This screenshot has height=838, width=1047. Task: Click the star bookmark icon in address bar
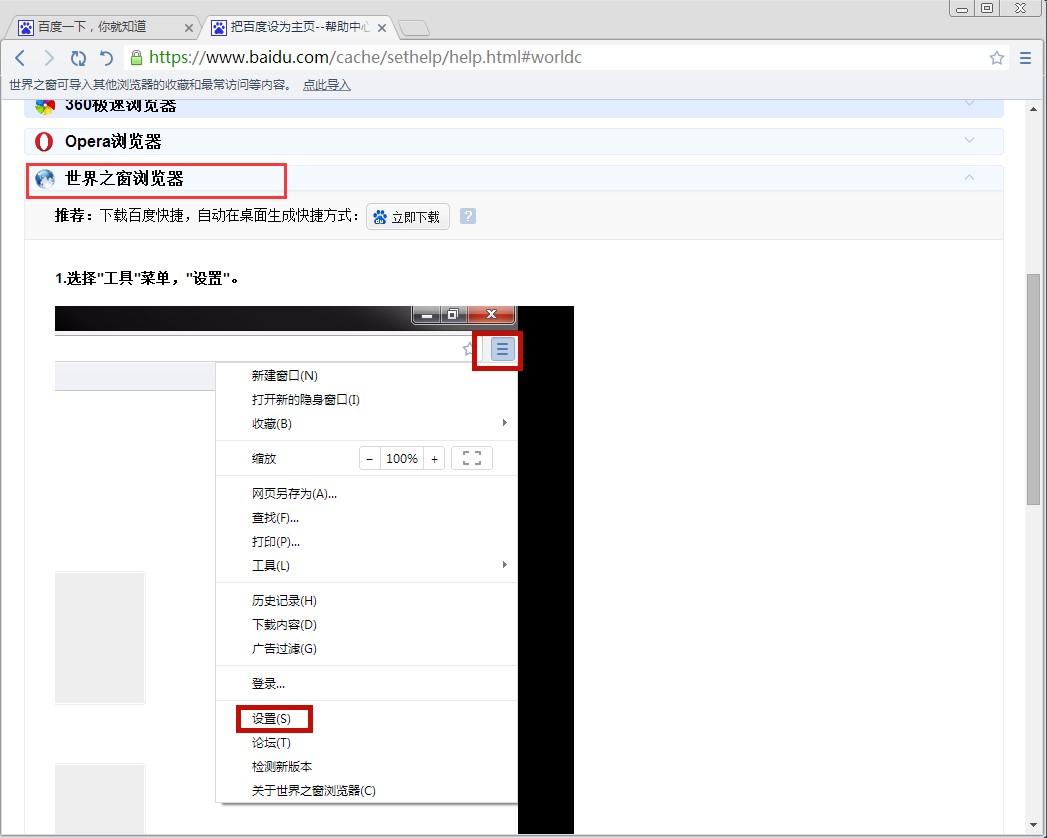tap(996, 57)
